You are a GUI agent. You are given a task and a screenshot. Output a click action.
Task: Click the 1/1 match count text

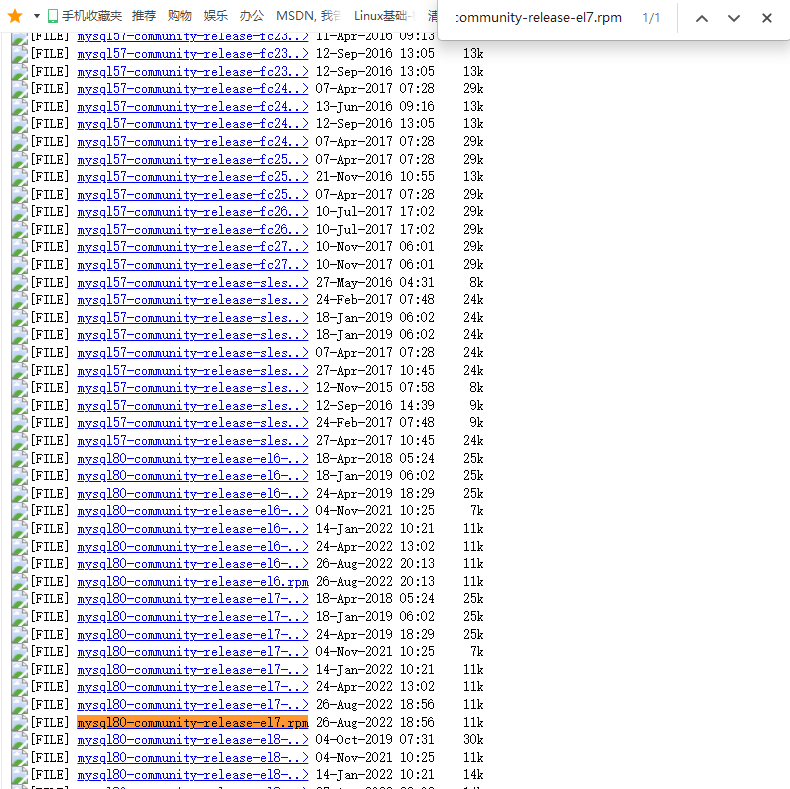pos(651,18)
